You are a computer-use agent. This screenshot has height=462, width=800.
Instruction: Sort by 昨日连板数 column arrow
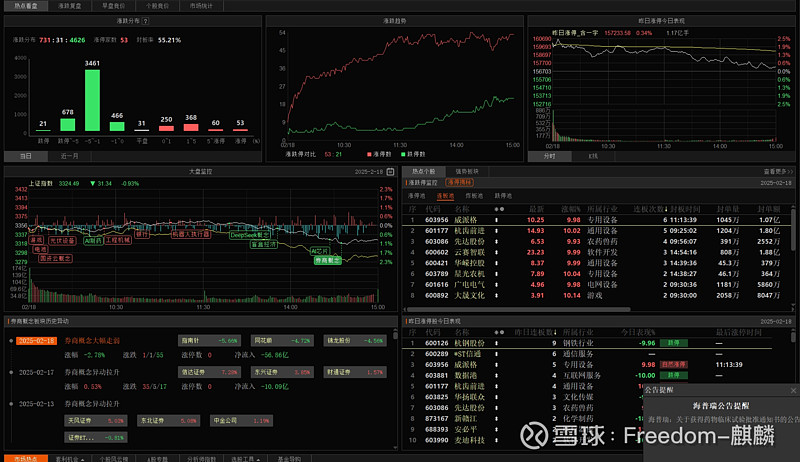coord(555,332)
